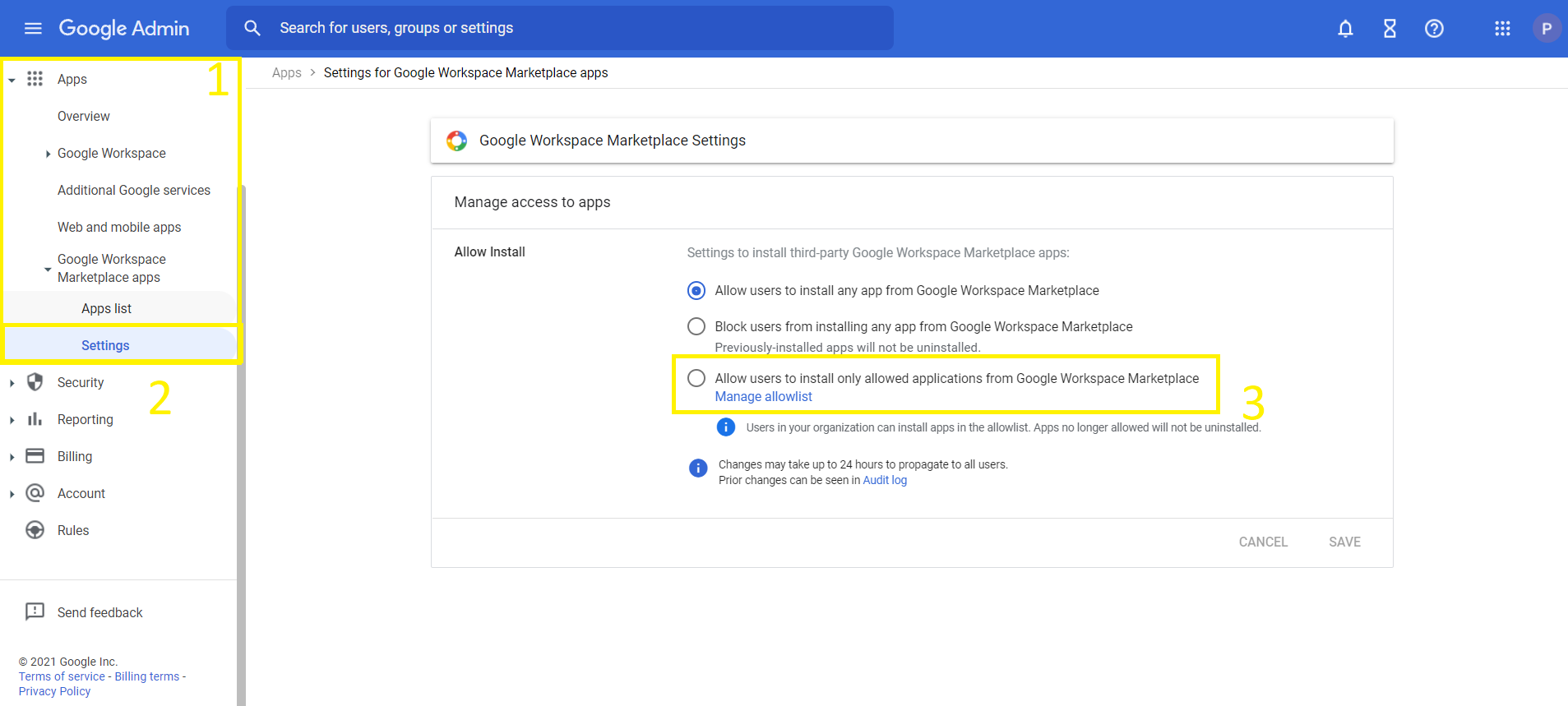Open Rules in the sidebar

tap(73, 530)
